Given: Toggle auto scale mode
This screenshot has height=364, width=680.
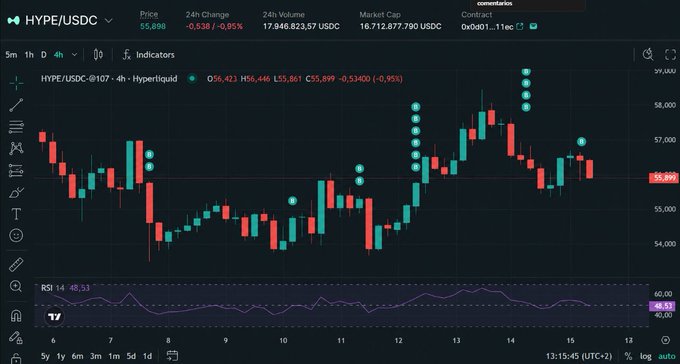Looking at the screenshot, I should pos(667,356).
